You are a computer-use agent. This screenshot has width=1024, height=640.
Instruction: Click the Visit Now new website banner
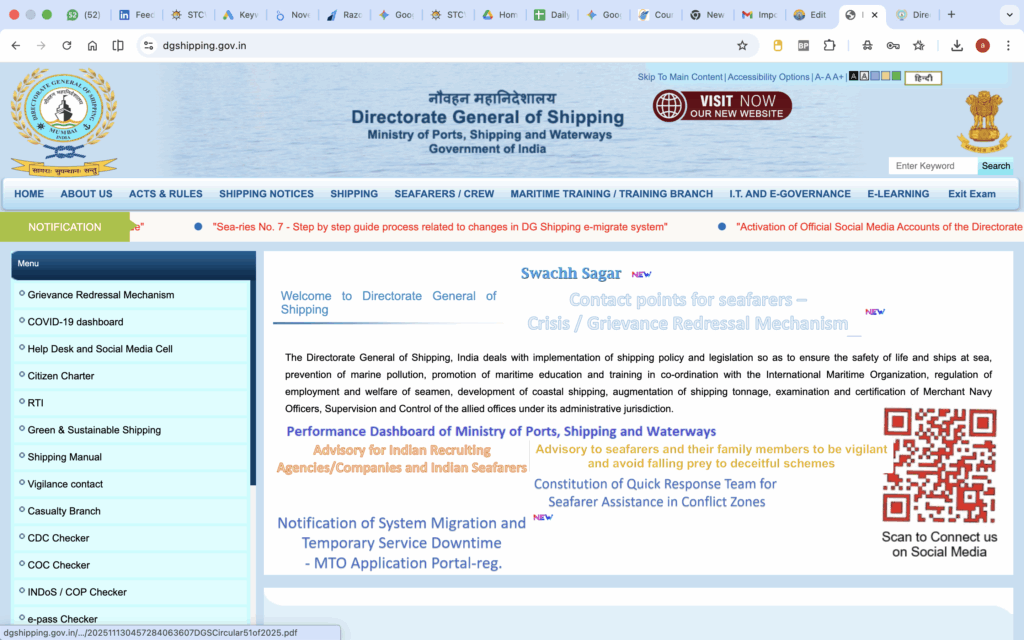pos(722,106)
